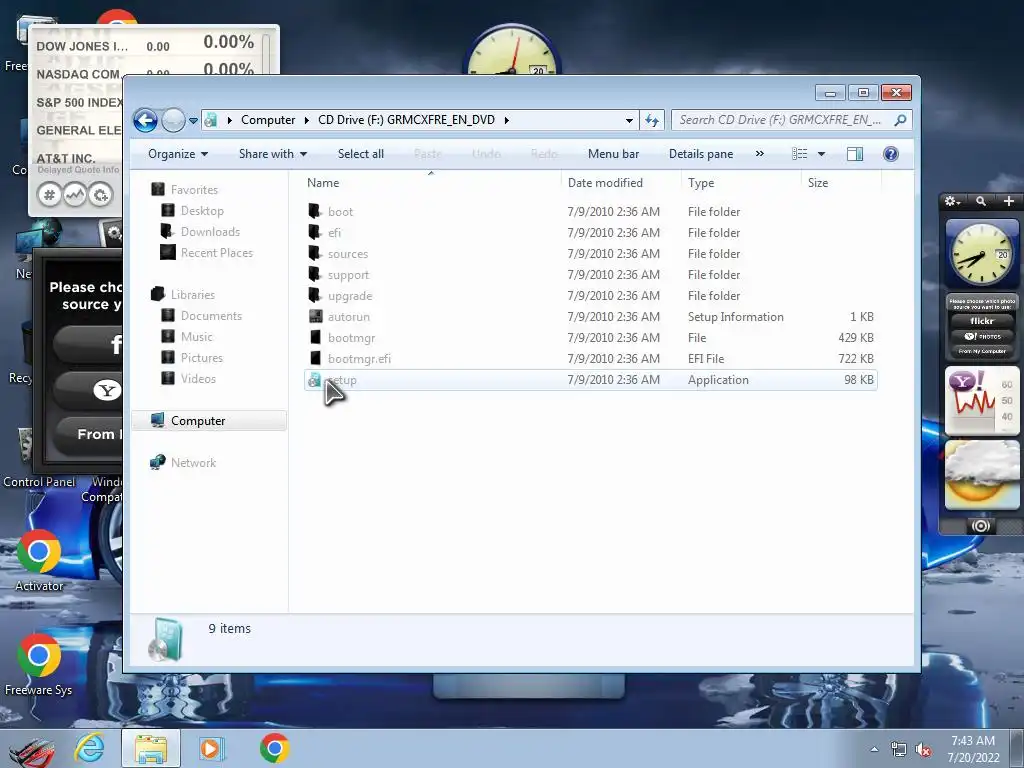
Task: Open the address bar history dropdown arrow
Action: (629, 120)
